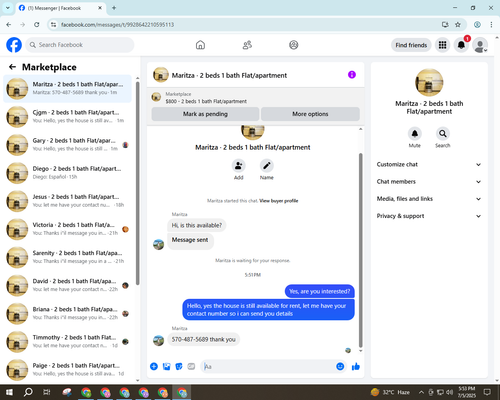The image size is (500, 400).
Task: Click the Search Facebook box
Action: 80,45
